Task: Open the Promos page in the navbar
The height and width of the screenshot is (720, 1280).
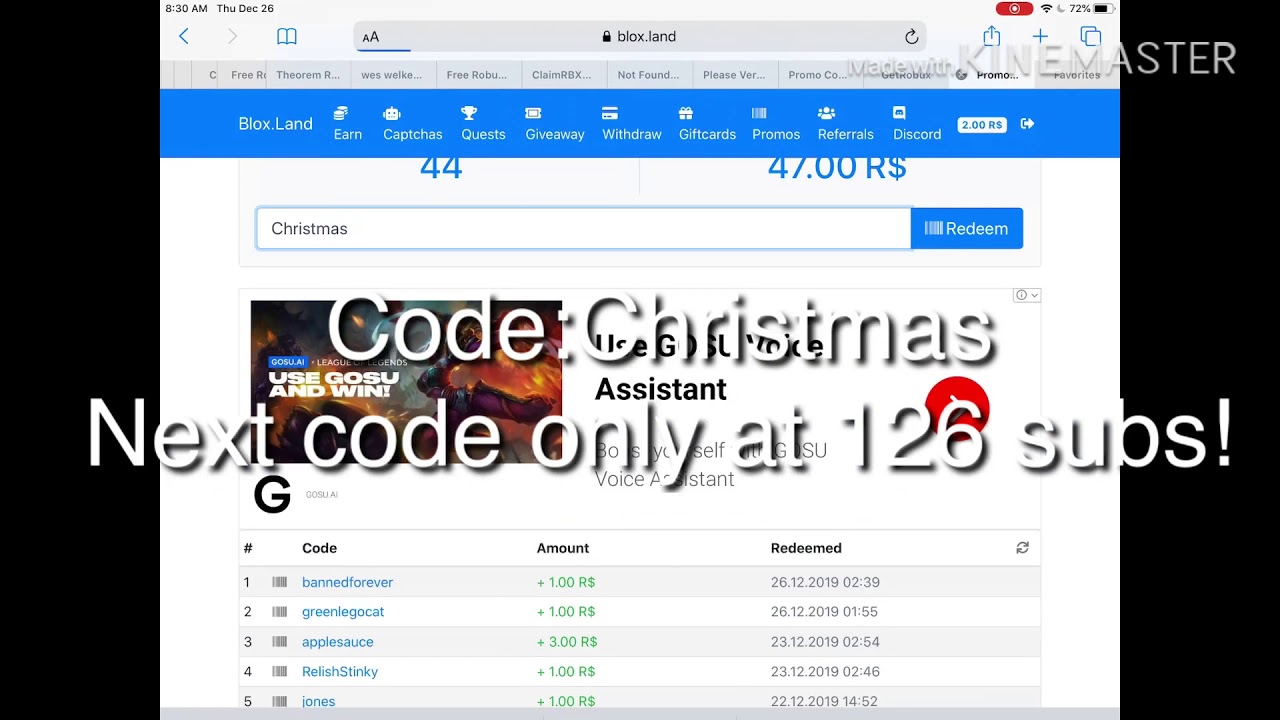Action: 776,123
